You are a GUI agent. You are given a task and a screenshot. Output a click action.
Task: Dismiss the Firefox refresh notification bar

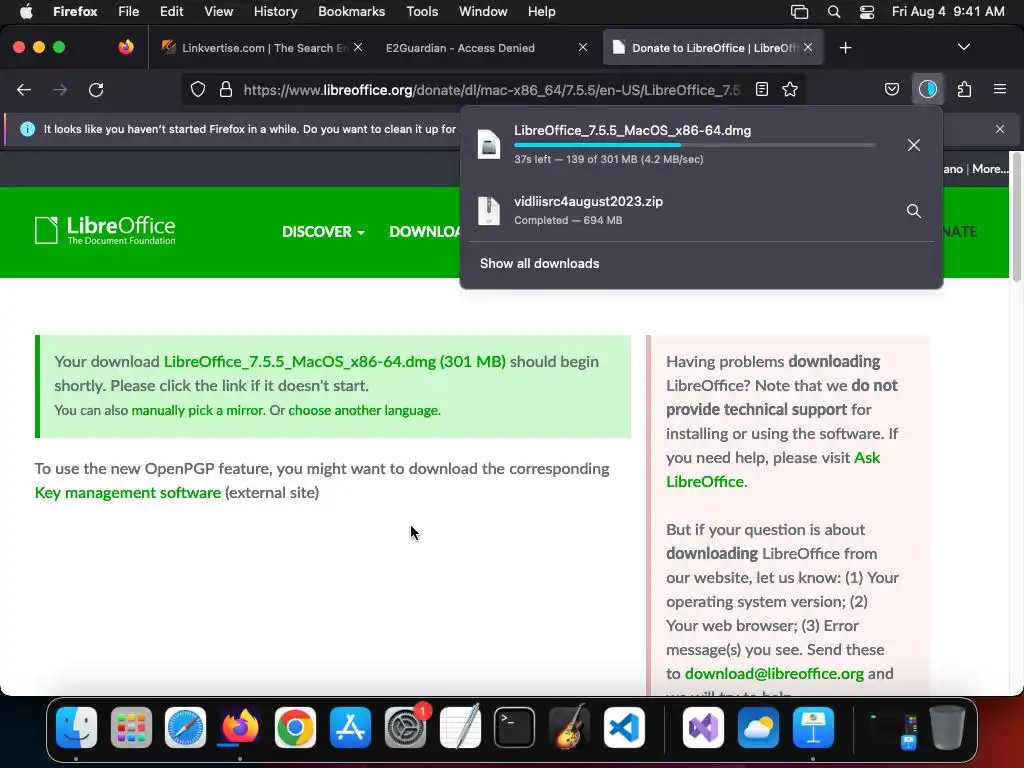point(1000,129)
